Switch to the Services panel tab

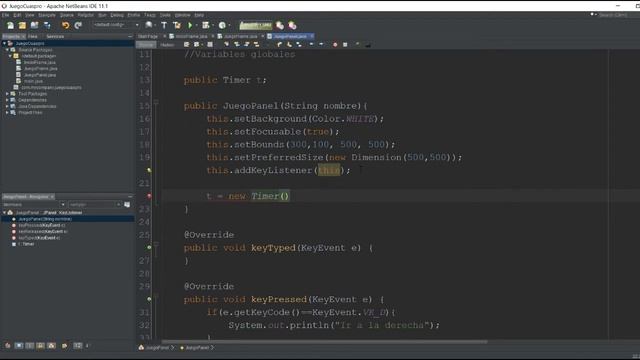tap(55, 36)
